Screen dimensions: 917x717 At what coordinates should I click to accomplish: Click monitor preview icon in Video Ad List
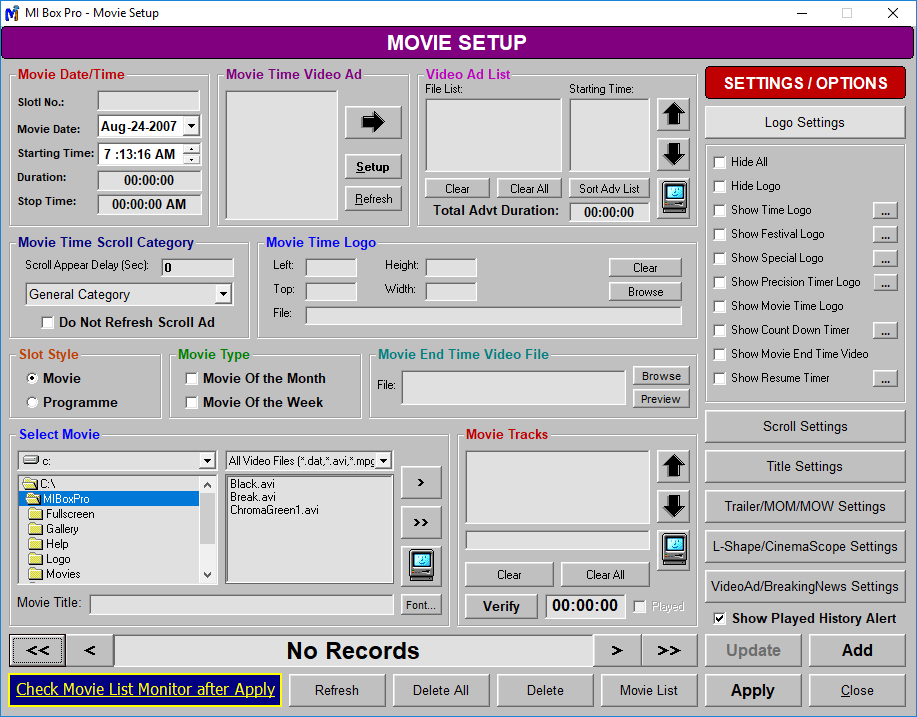click(673, 195)
